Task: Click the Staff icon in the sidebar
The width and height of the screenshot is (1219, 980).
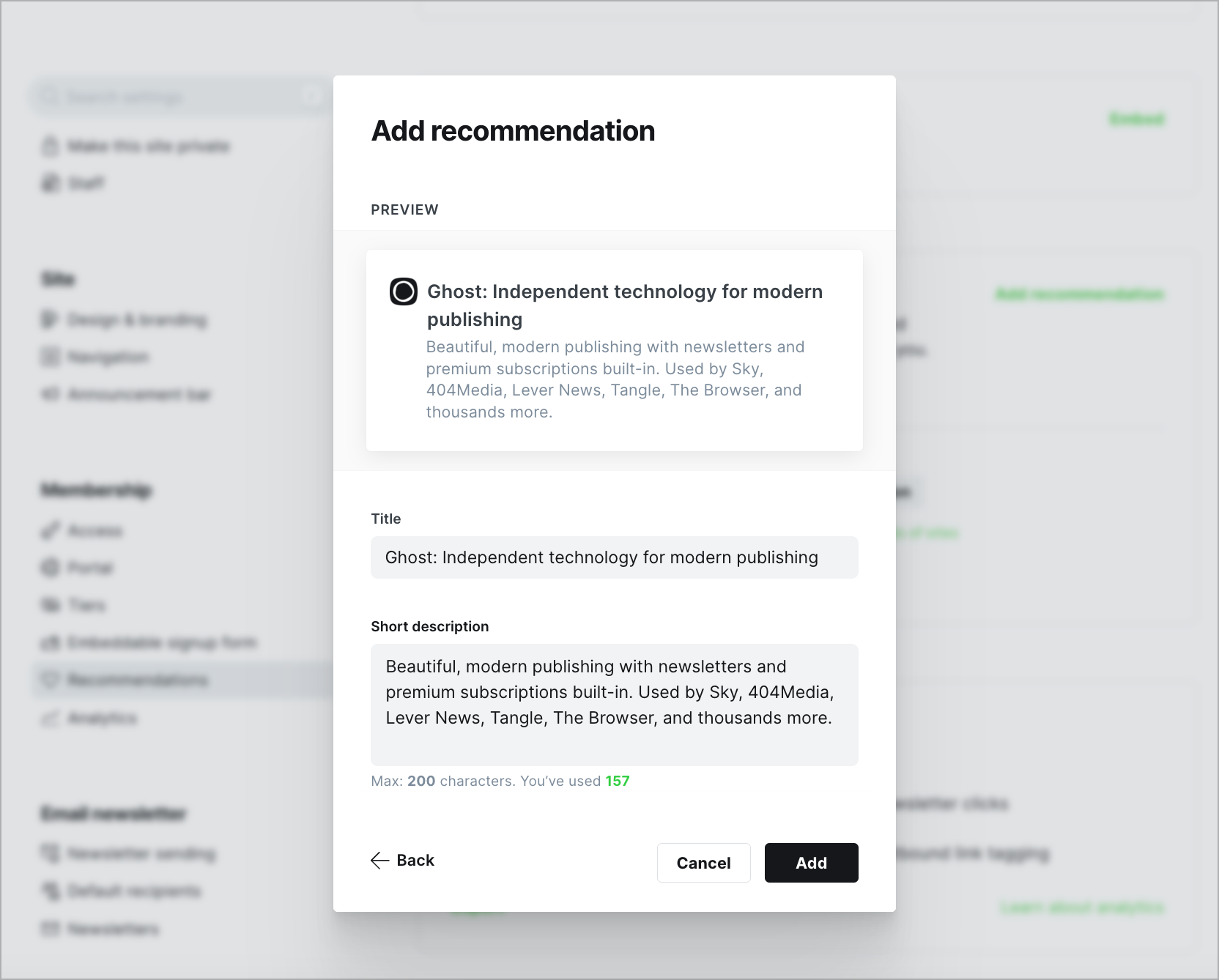Action: 48,182
